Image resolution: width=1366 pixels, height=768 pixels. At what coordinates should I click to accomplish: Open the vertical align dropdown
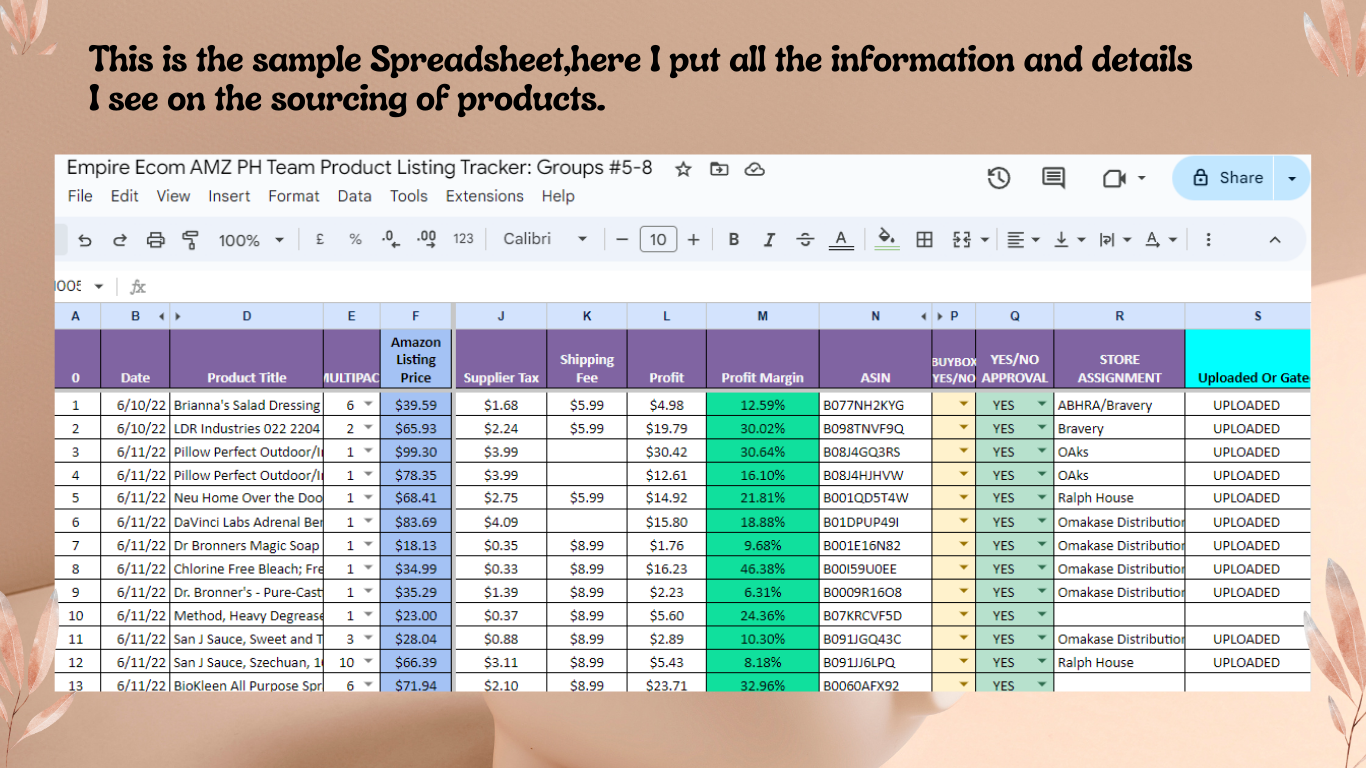1069,240
